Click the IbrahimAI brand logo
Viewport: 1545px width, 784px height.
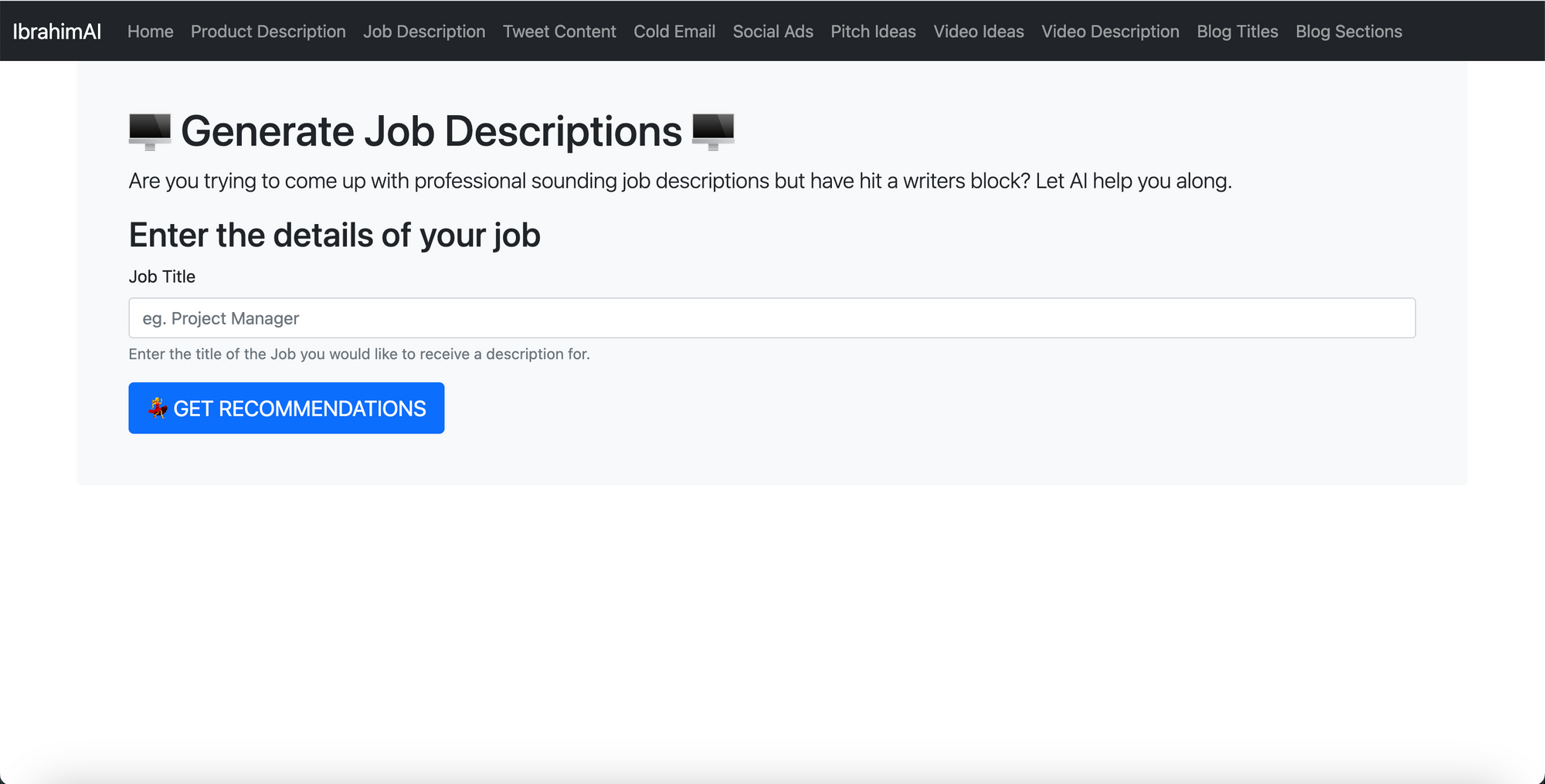pos(56,32)
